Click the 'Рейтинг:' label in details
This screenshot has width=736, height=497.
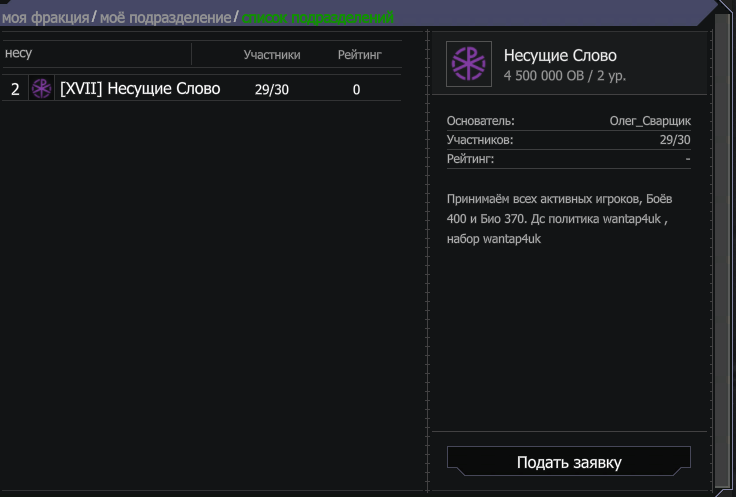470,159
